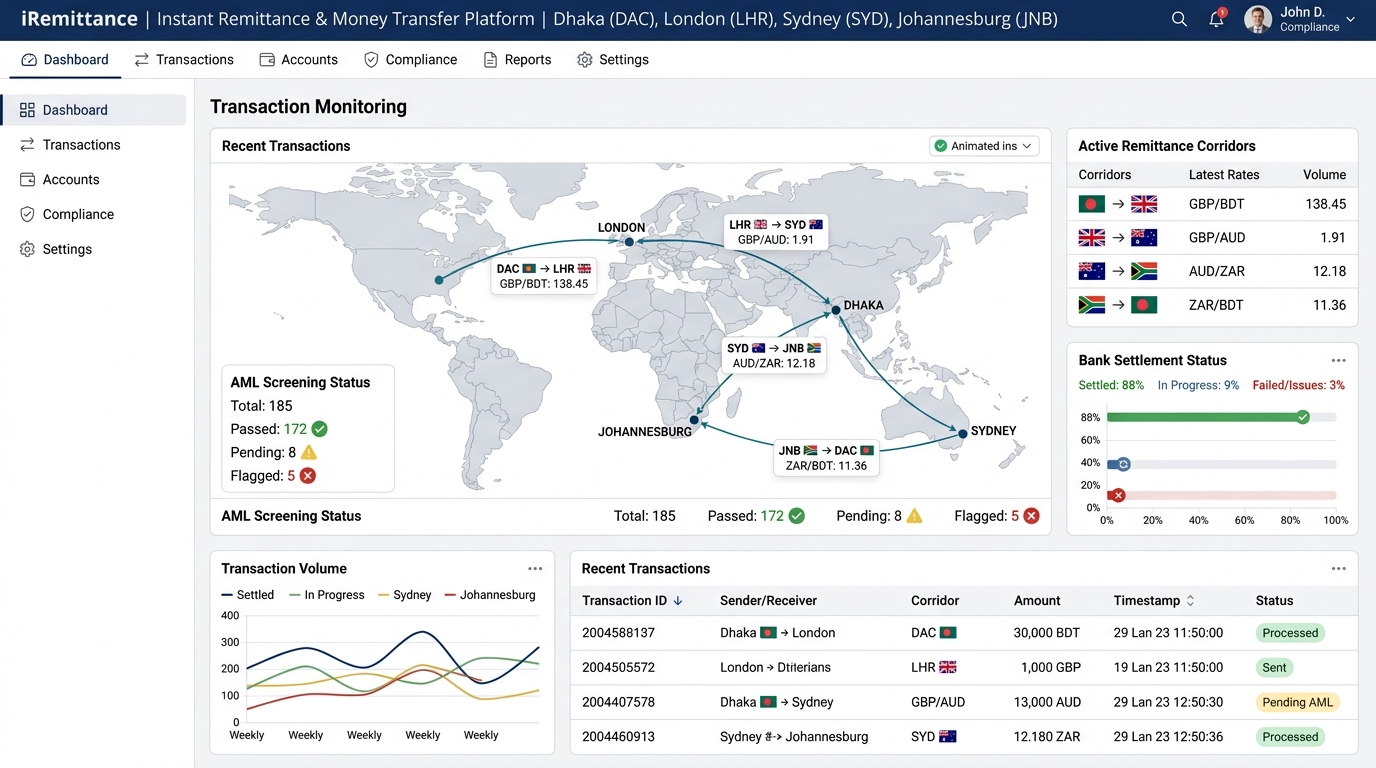Viewport: 1376px width, 768px height.
Task: Select the SYD to JNB corridor label
Action: point(774,355)
